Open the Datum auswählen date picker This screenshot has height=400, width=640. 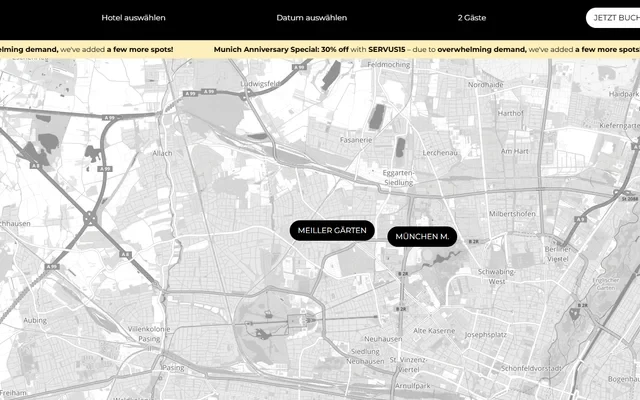coord(311,18)
